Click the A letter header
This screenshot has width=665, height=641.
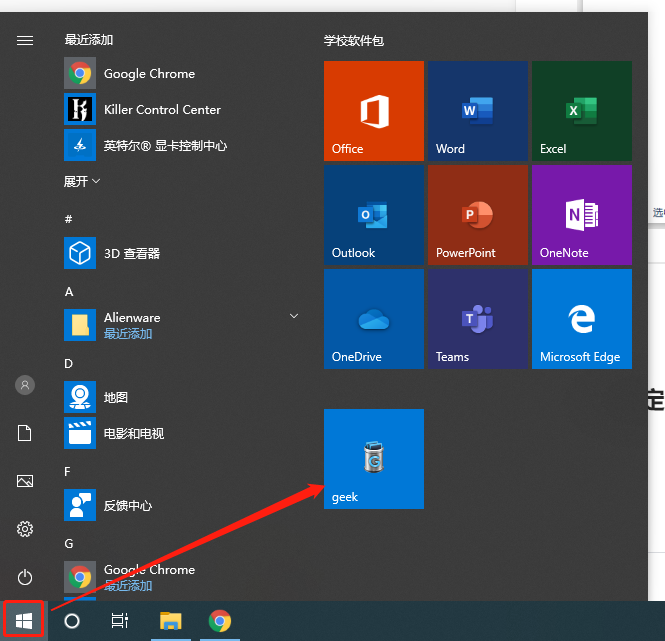[x=69, y=291]
